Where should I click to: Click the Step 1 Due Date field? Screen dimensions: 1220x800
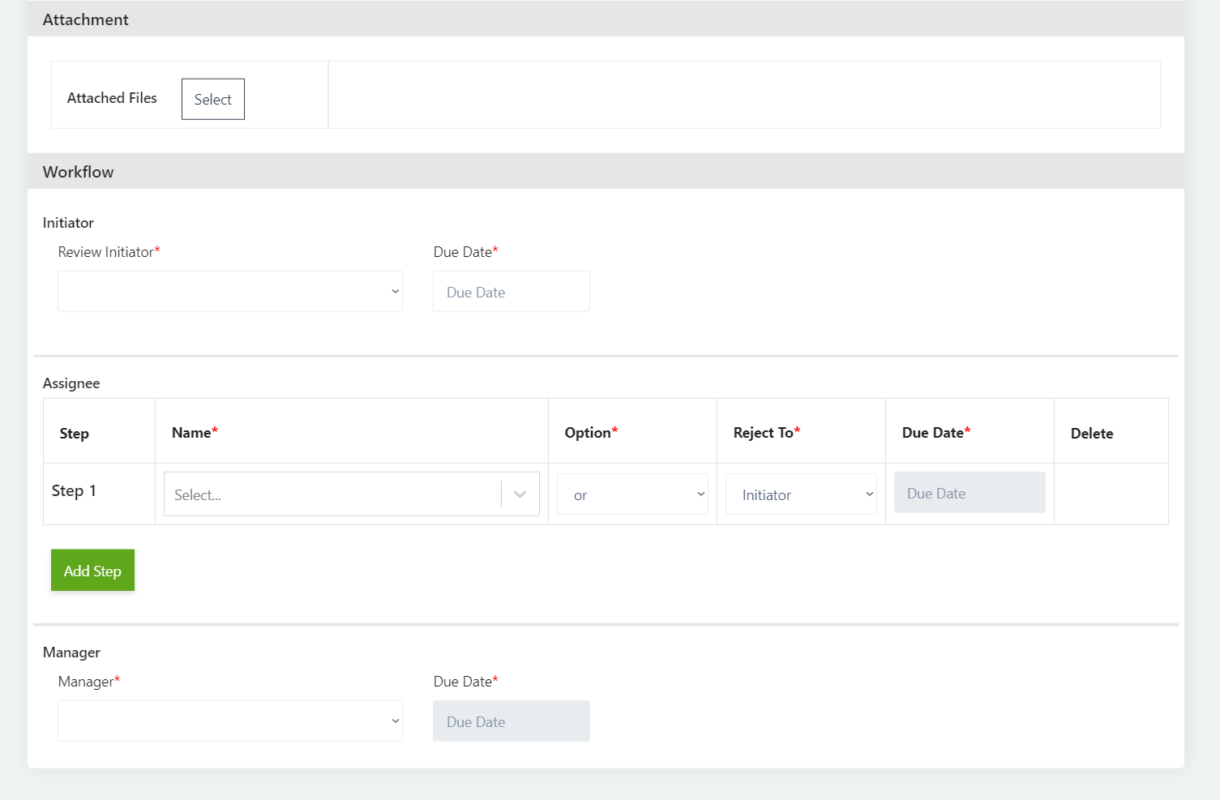(x=969, y=492)
